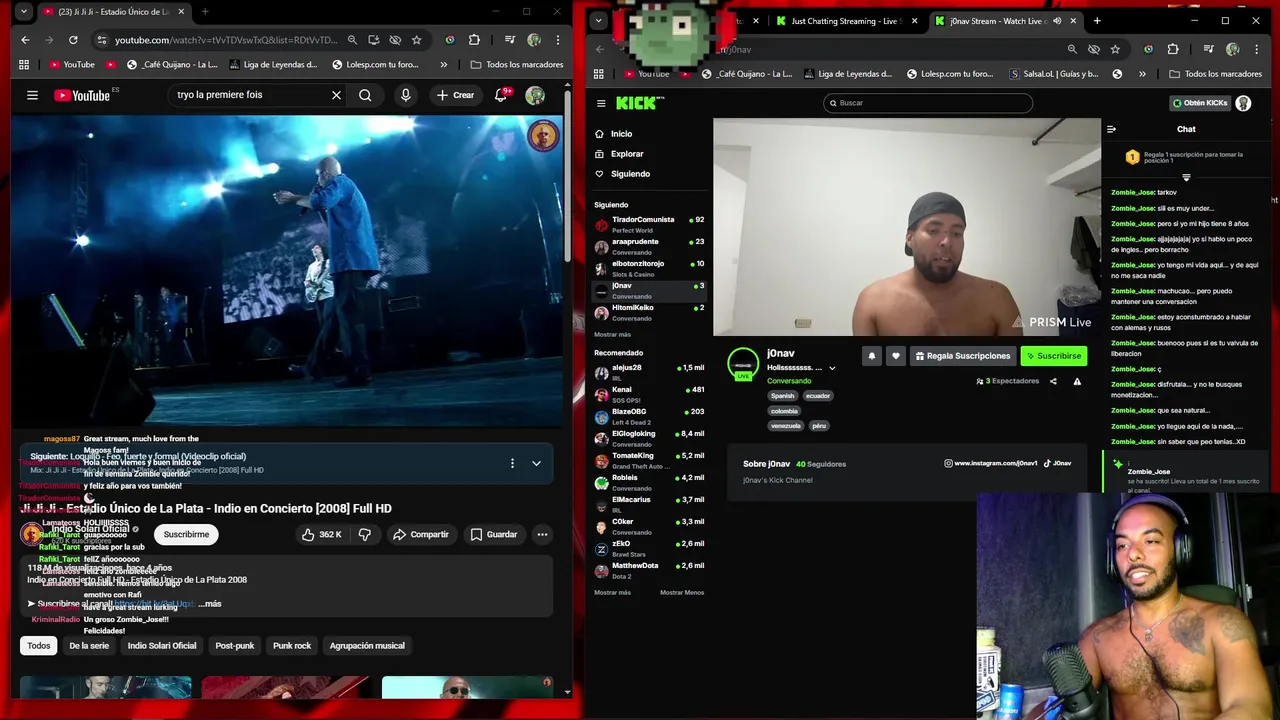Go back in the YouTube browser window
Screen dimensions: 1280x720
coord(25,40)
